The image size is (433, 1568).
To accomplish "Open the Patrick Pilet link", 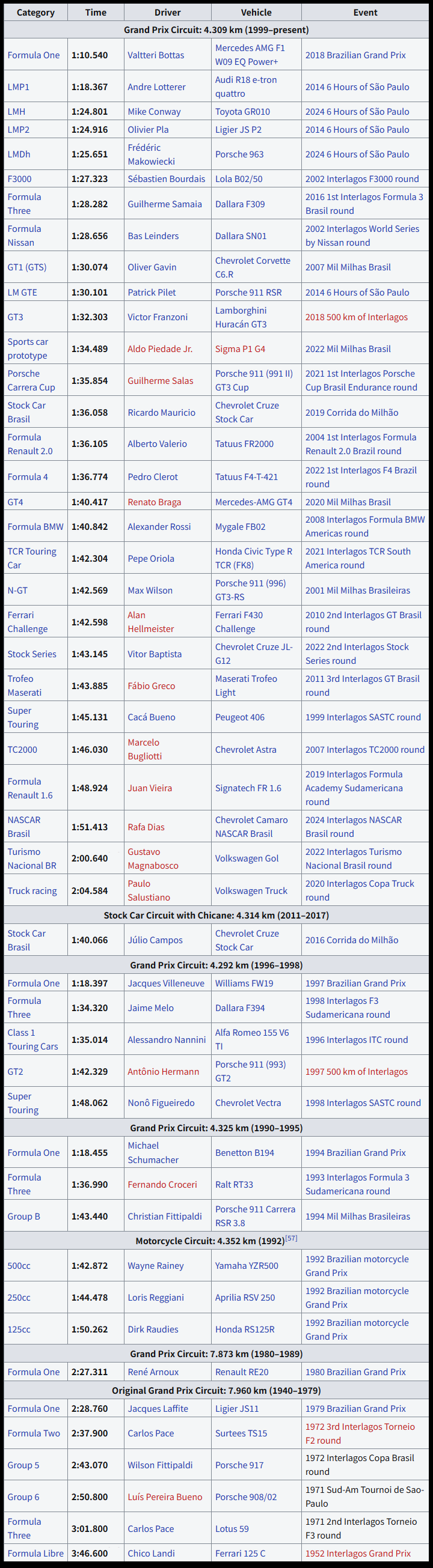I will (152, 293).
